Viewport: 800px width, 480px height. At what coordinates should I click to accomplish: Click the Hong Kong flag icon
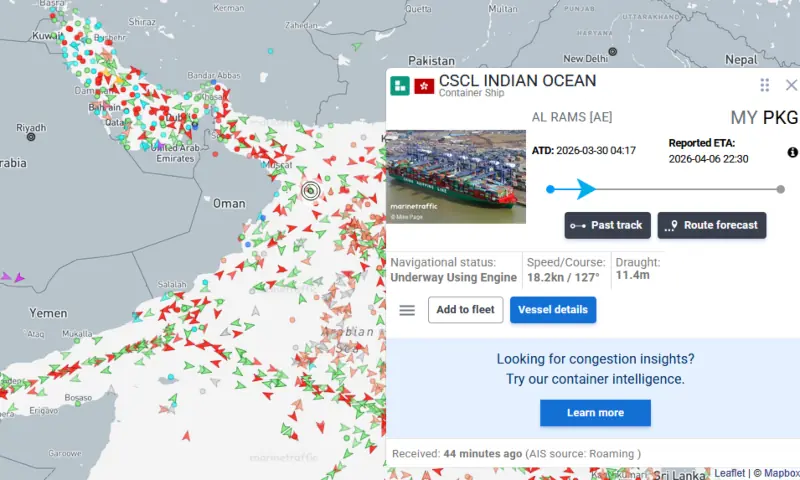[x=424, y=86]
